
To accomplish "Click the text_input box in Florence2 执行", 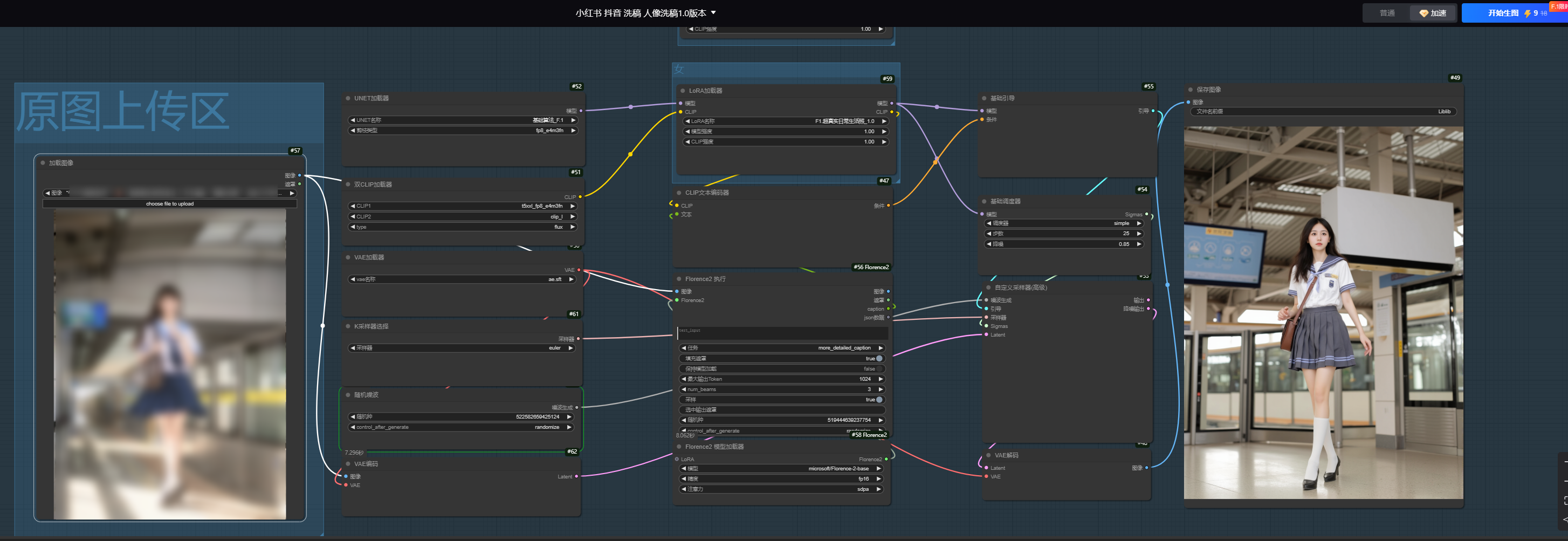I will click(782, 333).
